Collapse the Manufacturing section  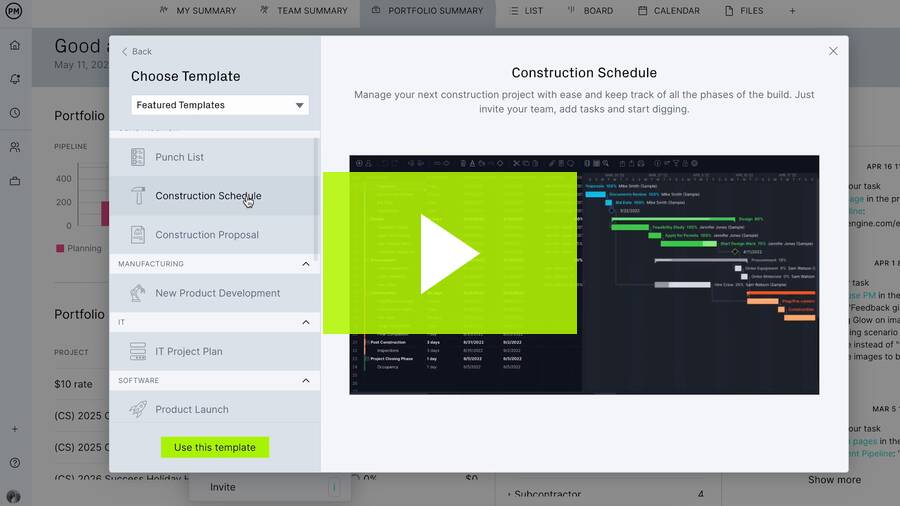click(x=305, y=264)
